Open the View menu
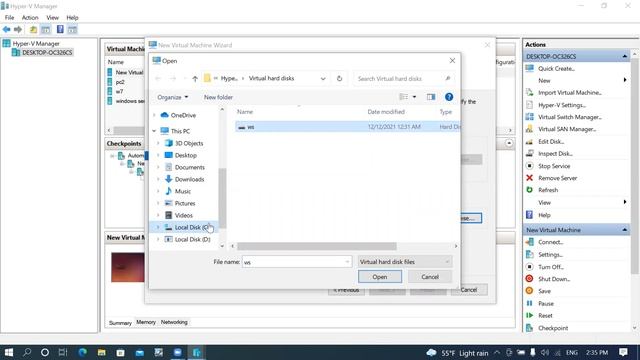640x360 pixels. tap(52, 18)
